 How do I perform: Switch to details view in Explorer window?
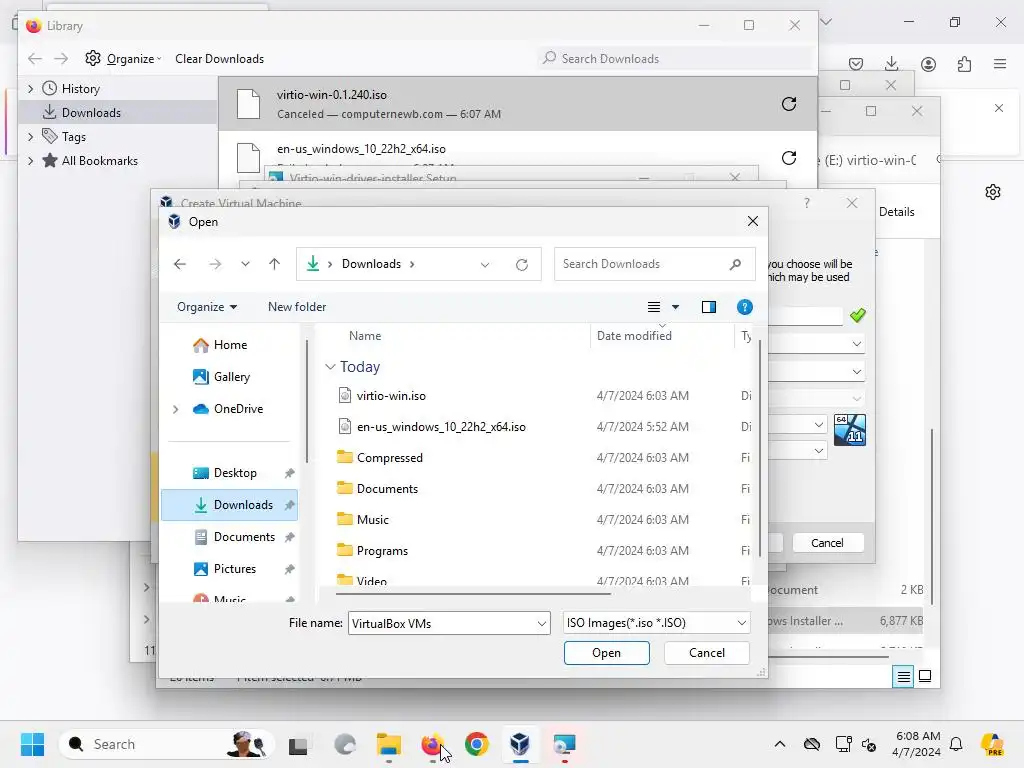point(903,677)
